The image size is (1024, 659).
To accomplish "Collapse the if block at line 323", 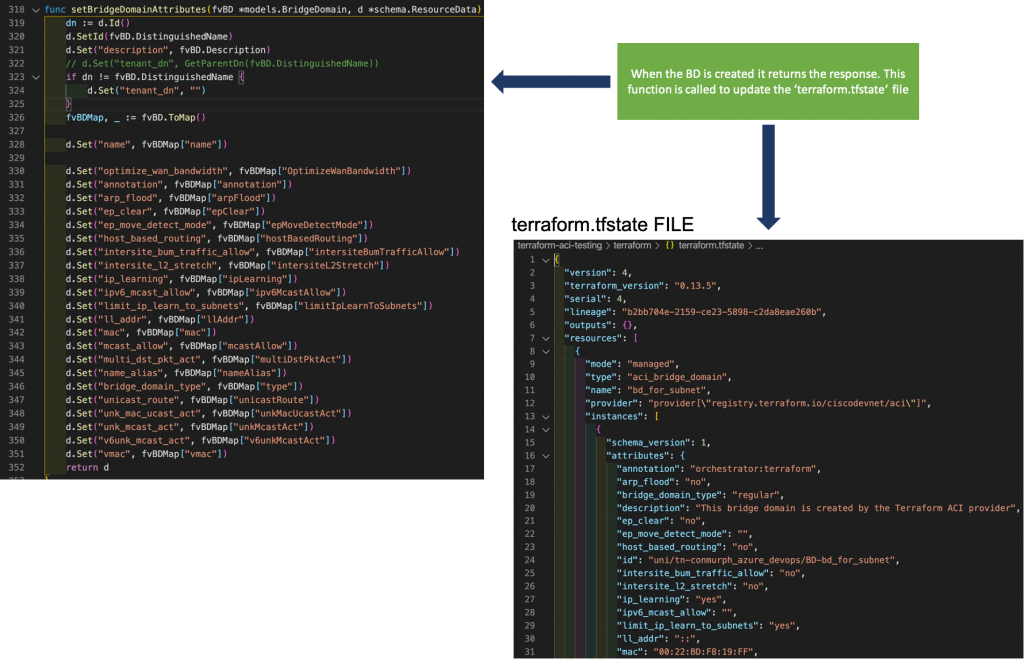I will pos(35,76).
